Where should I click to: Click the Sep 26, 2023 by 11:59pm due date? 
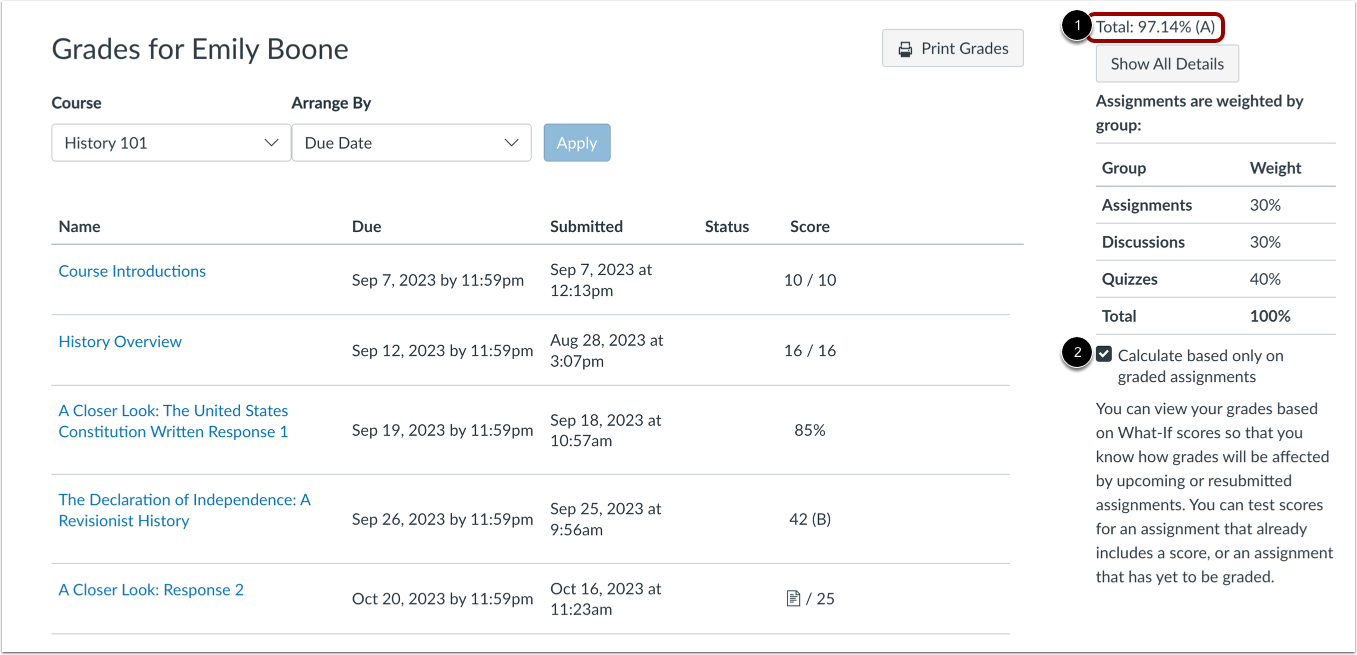pyautogui.click(x=442, y=519)
